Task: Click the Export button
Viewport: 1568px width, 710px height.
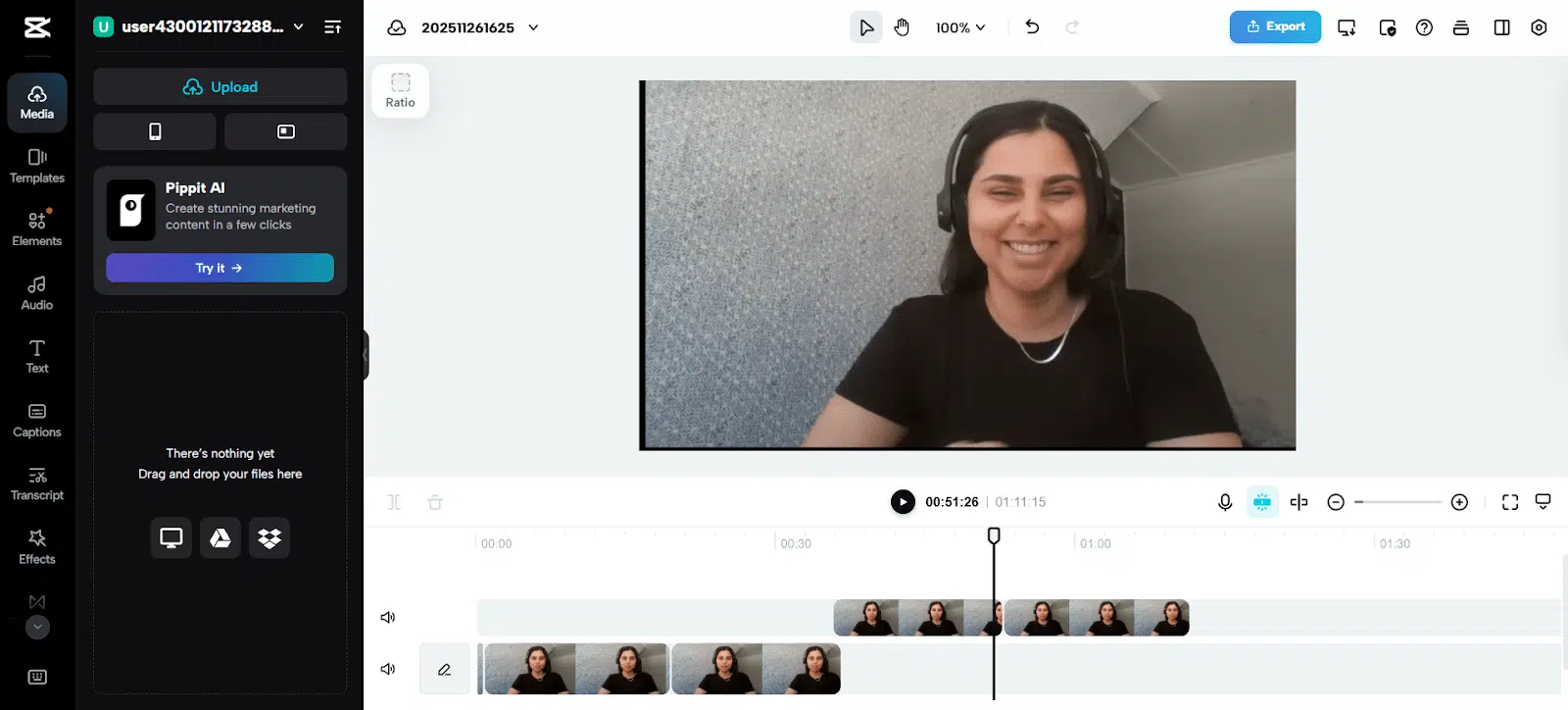Action: point(1275,27)
